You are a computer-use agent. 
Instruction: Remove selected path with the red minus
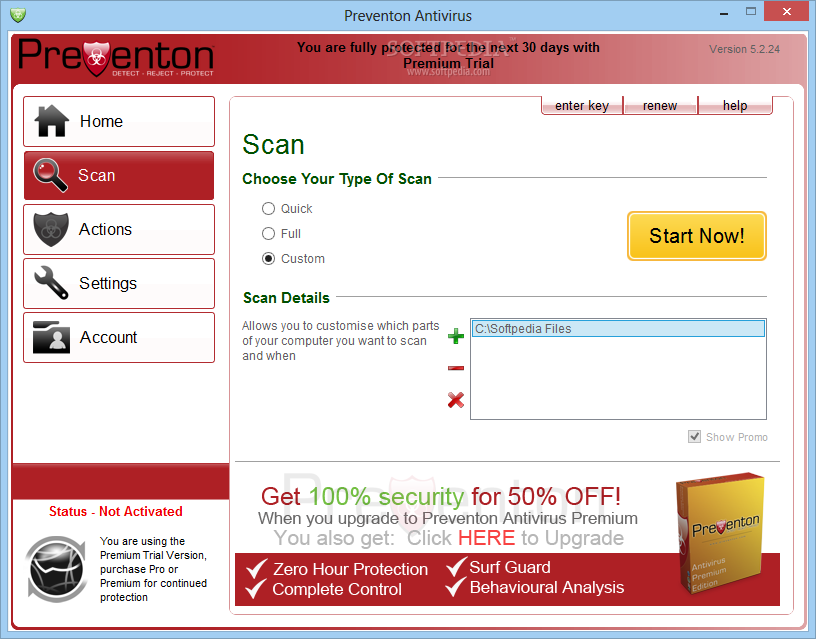pos(456,368)
